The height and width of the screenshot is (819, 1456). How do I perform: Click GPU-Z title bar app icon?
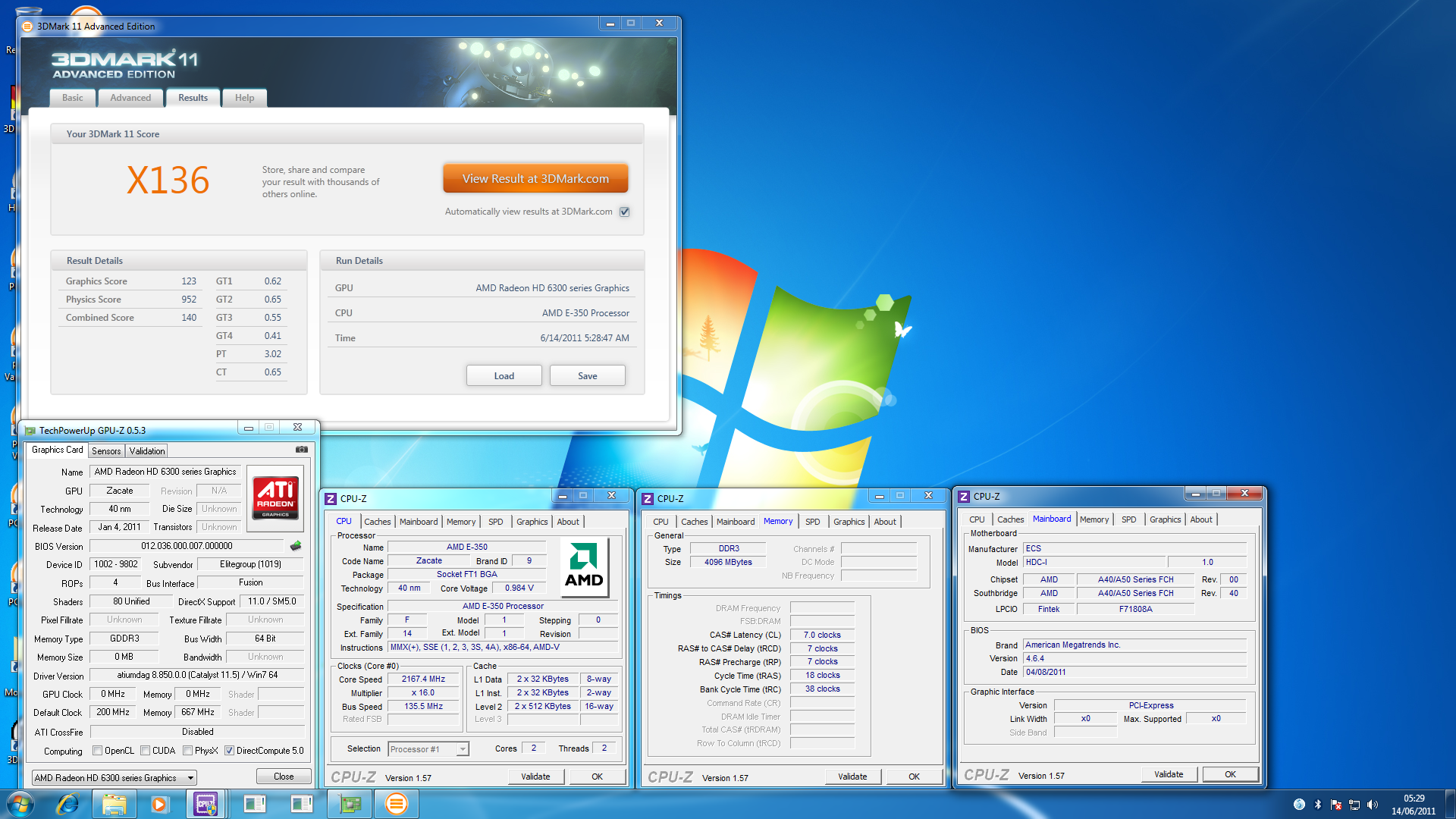(x=31, y=431)
